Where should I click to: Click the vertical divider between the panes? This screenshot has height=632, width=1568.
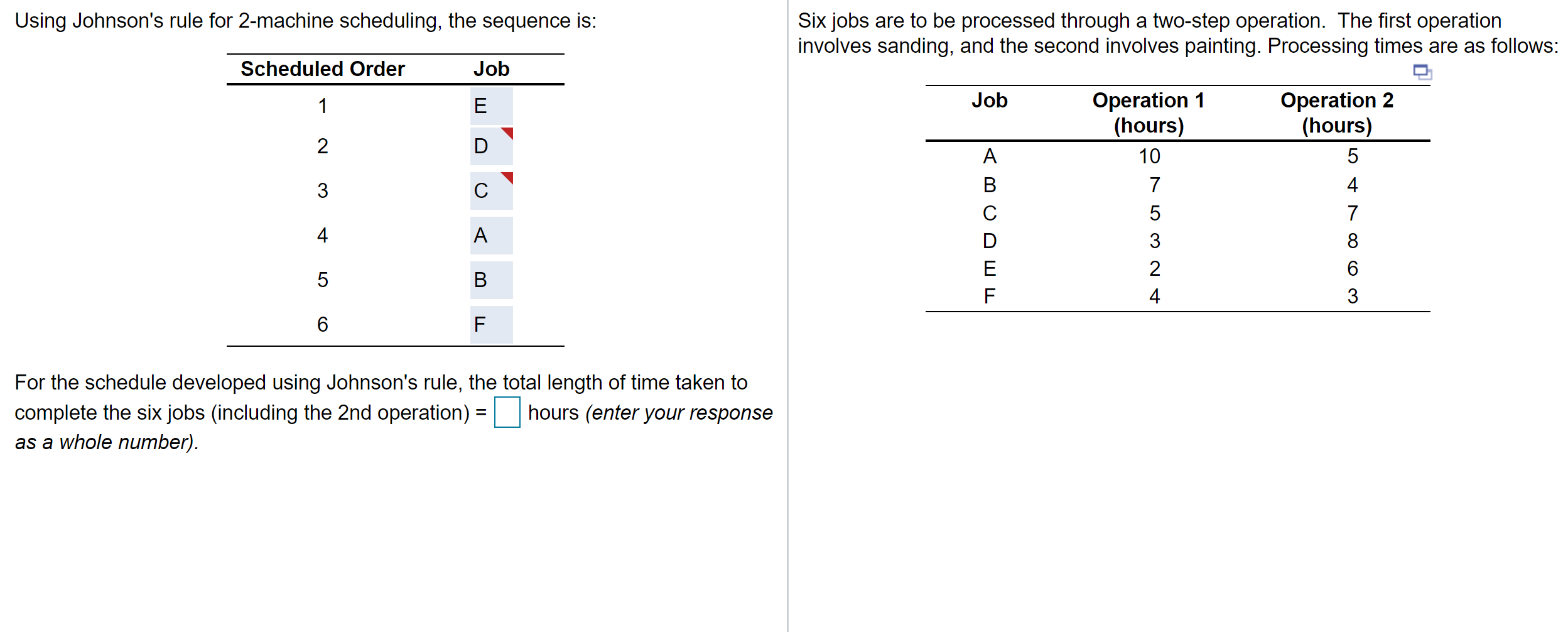(787, 316)
